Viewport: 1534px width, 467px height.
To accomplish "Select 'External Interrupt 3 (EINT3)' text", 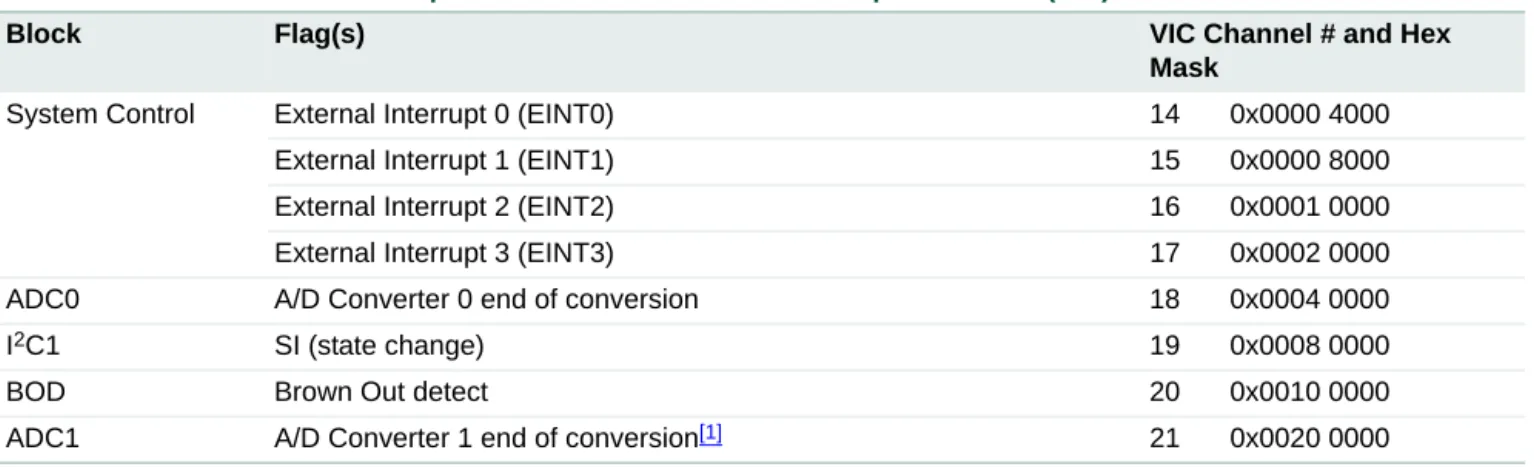I will coord(444,253).
